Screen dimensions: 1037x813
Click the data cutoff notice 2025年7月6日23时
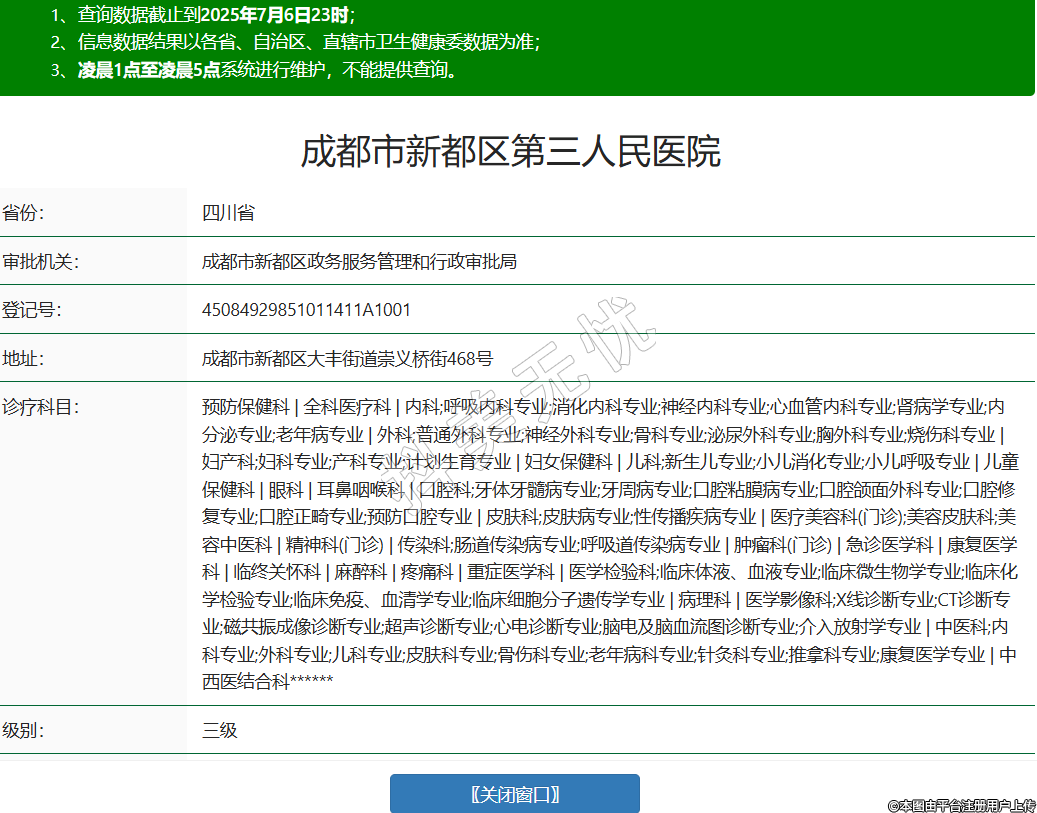tap(277, 15)
